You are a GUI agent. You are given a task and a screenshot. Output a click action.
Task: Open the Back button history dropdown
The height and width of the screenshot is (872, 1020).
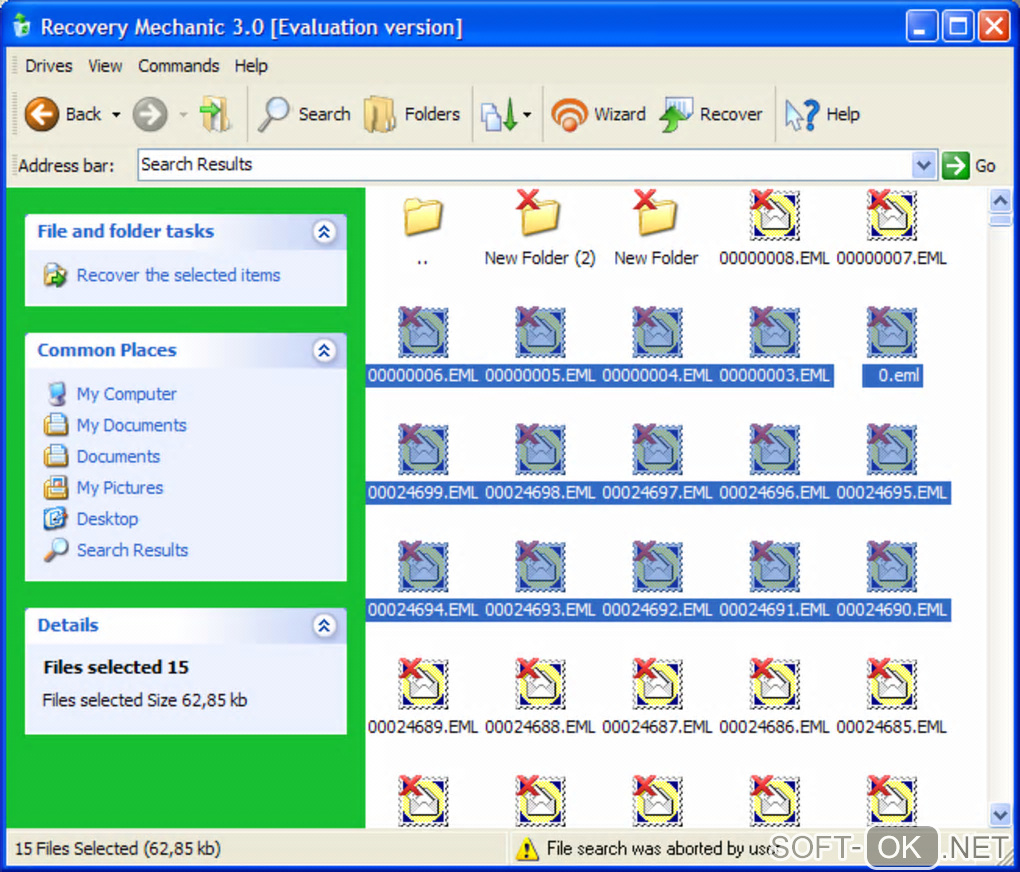[x=116, y=115]
